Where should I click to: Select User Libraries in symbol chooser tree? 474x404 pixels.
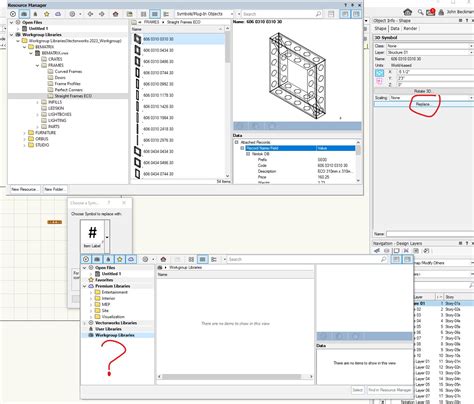108,329
